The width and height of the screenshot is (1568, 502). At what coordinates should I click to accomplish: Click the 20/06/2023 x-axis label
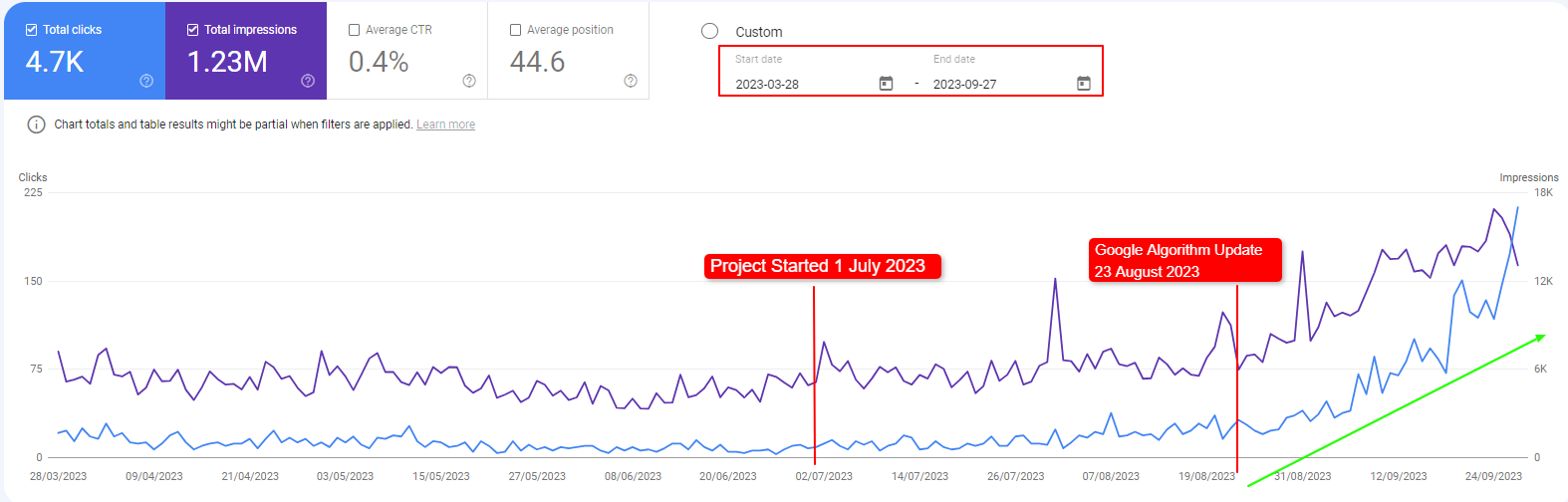[x=728, y=476]
